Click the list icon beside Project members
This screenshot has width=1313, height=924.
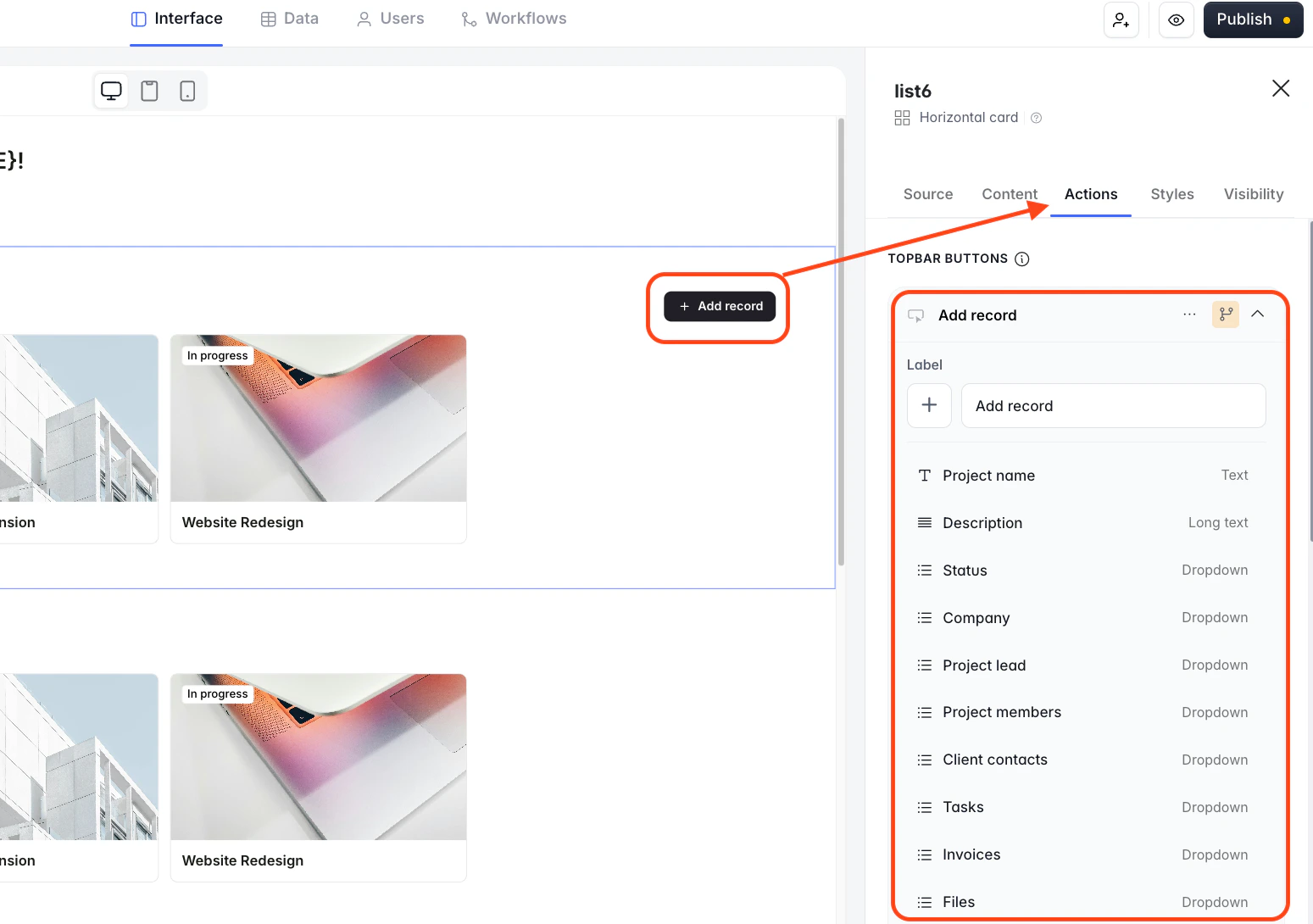(925, 712)
